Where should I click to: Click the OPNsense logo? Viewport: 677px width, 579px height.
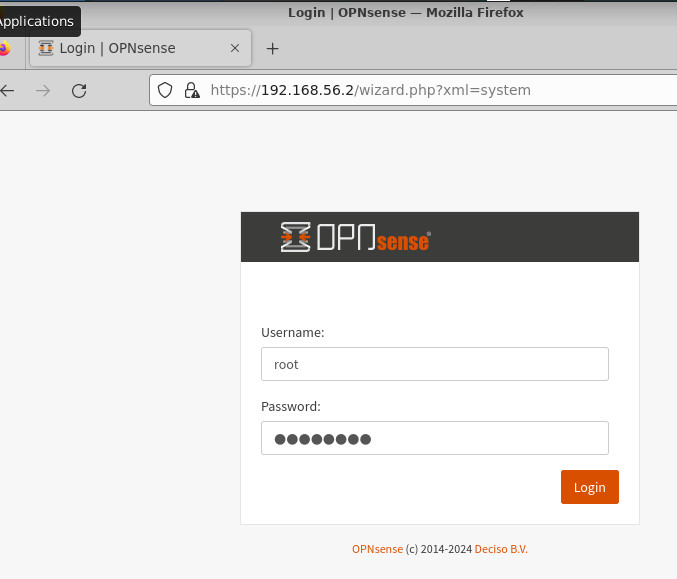tap(355, 237)
